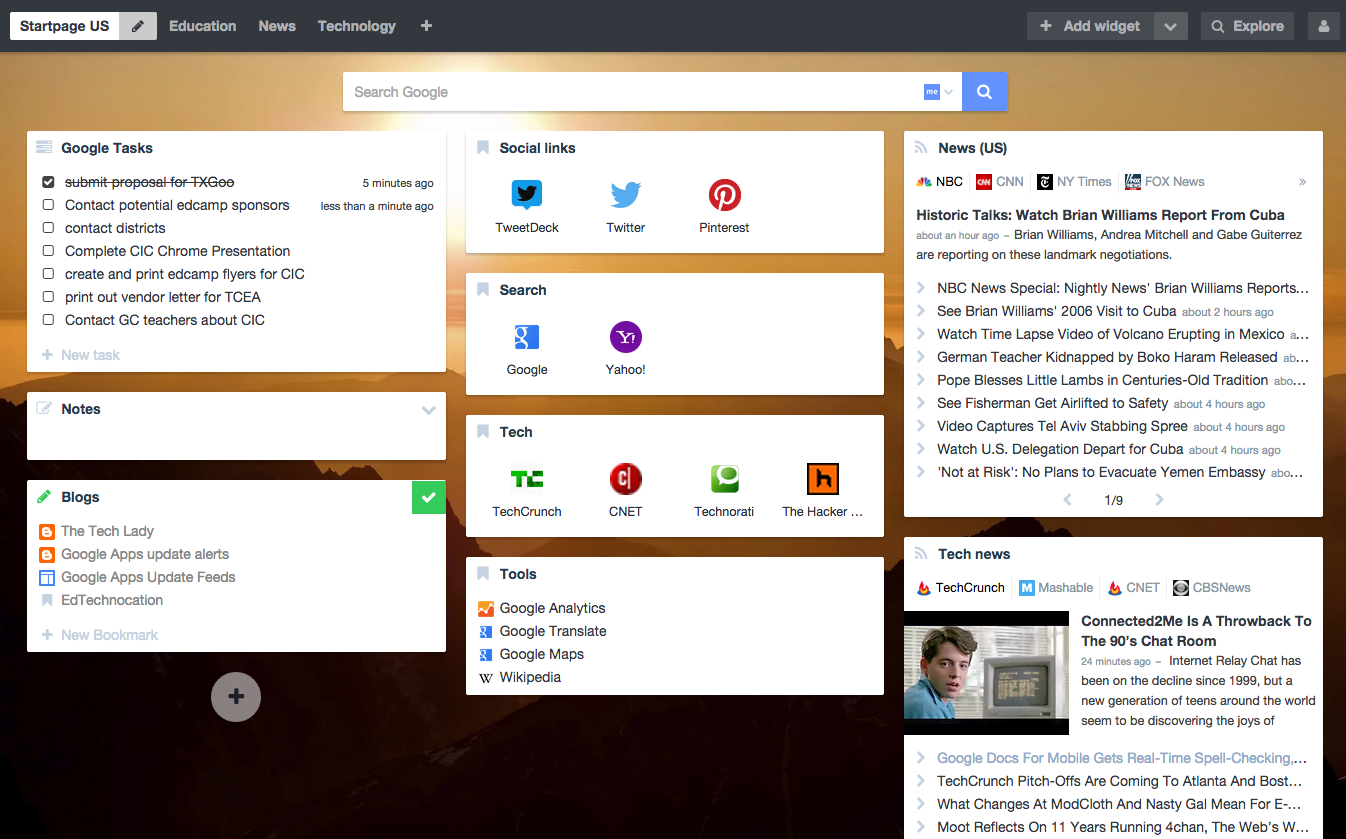Show more news sources with double chevron

(x=1302, y=182)
